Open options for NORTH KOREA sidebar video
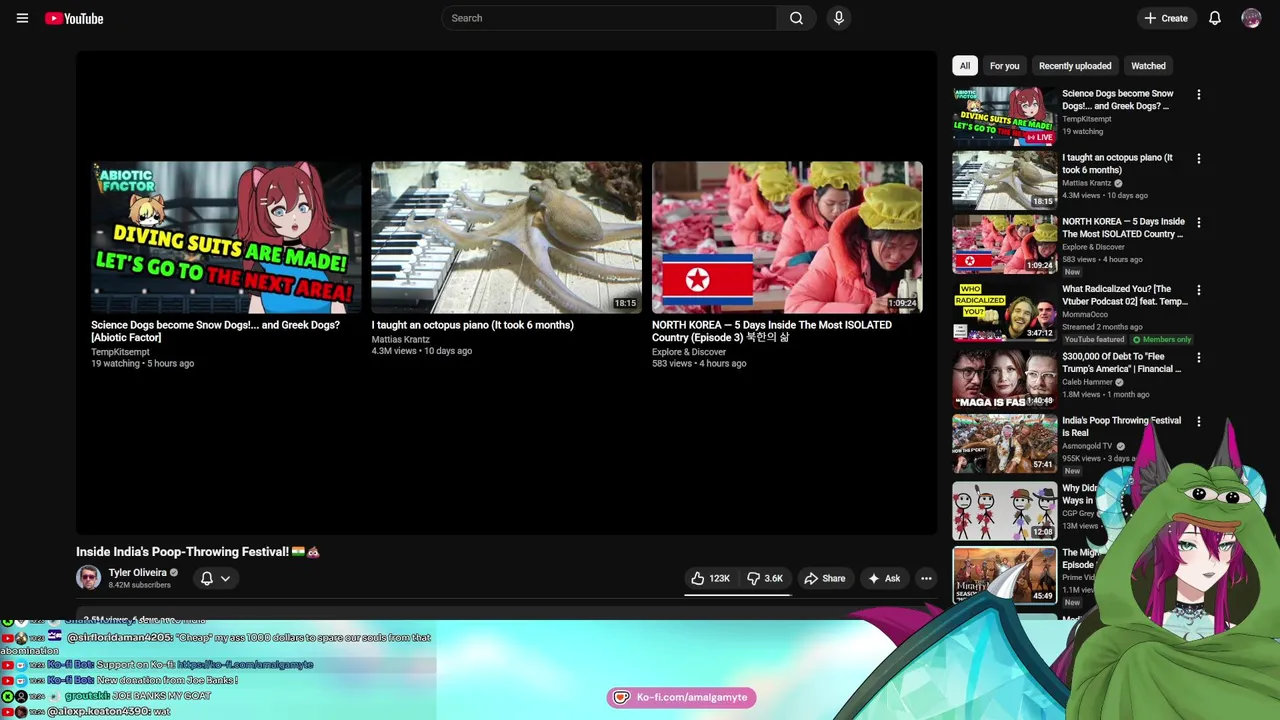Image resolution: width=1280 pixels, height=720 pixels. click(1199, 223)
